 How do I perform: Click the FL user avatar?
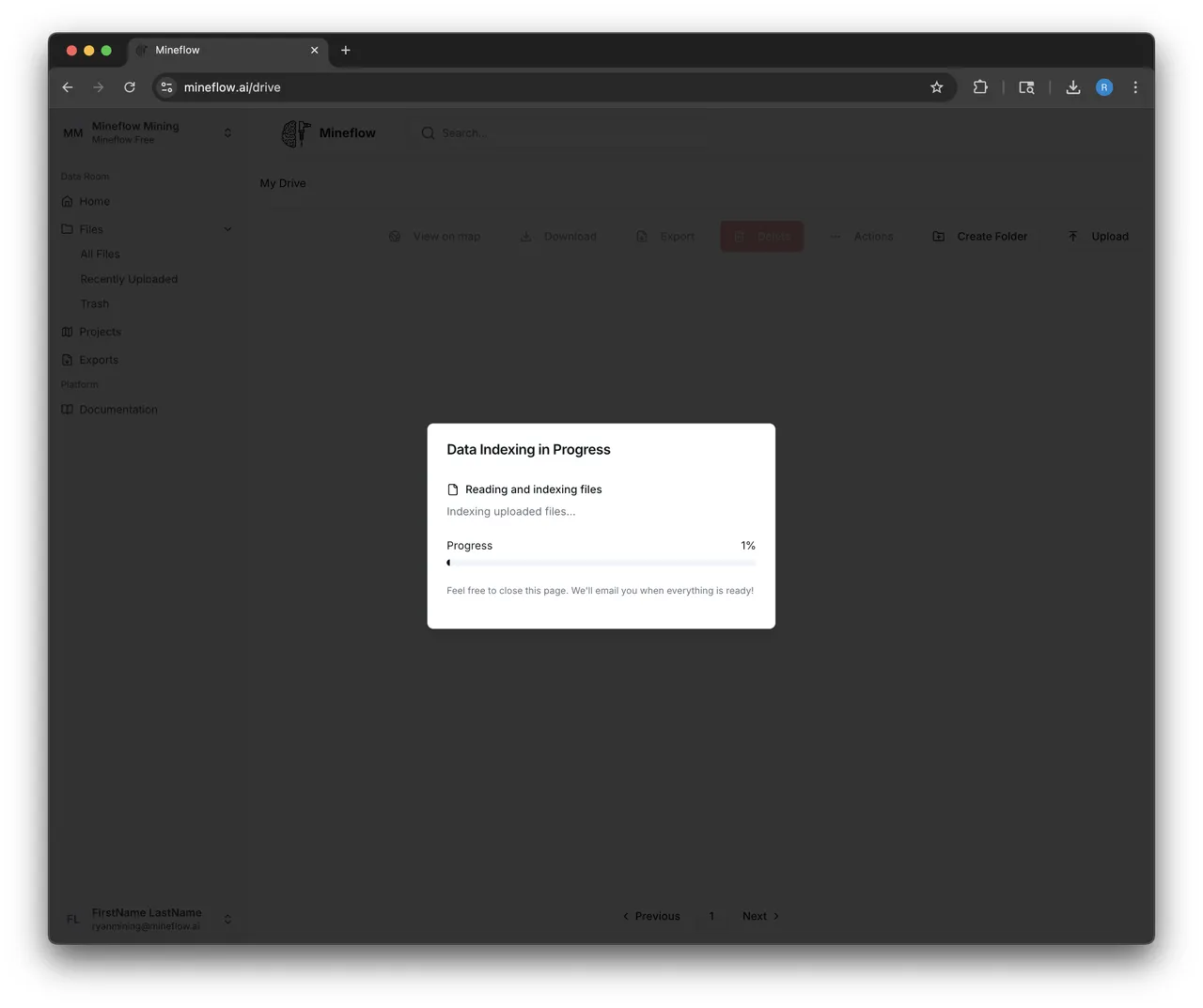(x=73, y=919)
